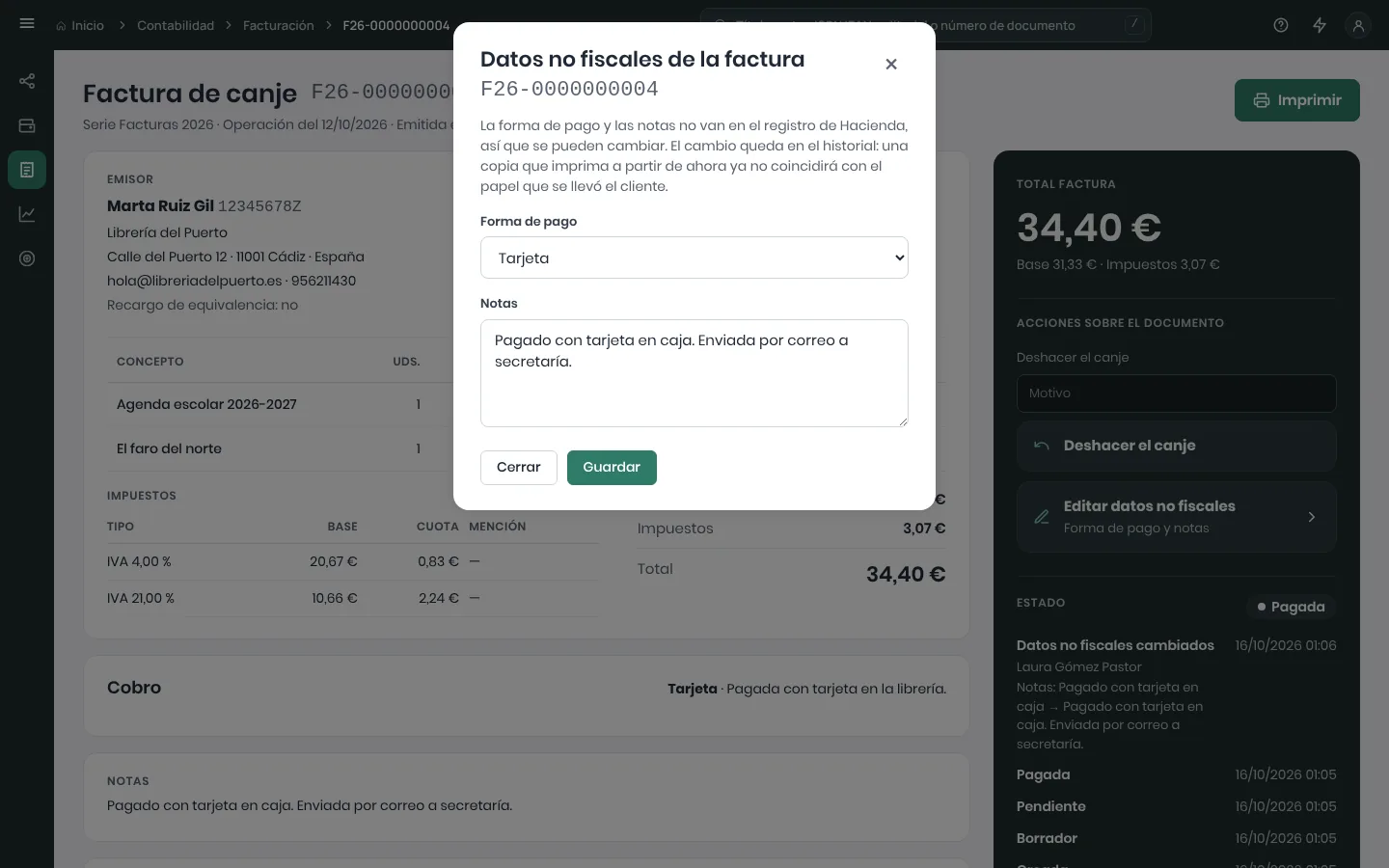
Task: Open the target icon section in the sidebar
Action: [27, 258]
